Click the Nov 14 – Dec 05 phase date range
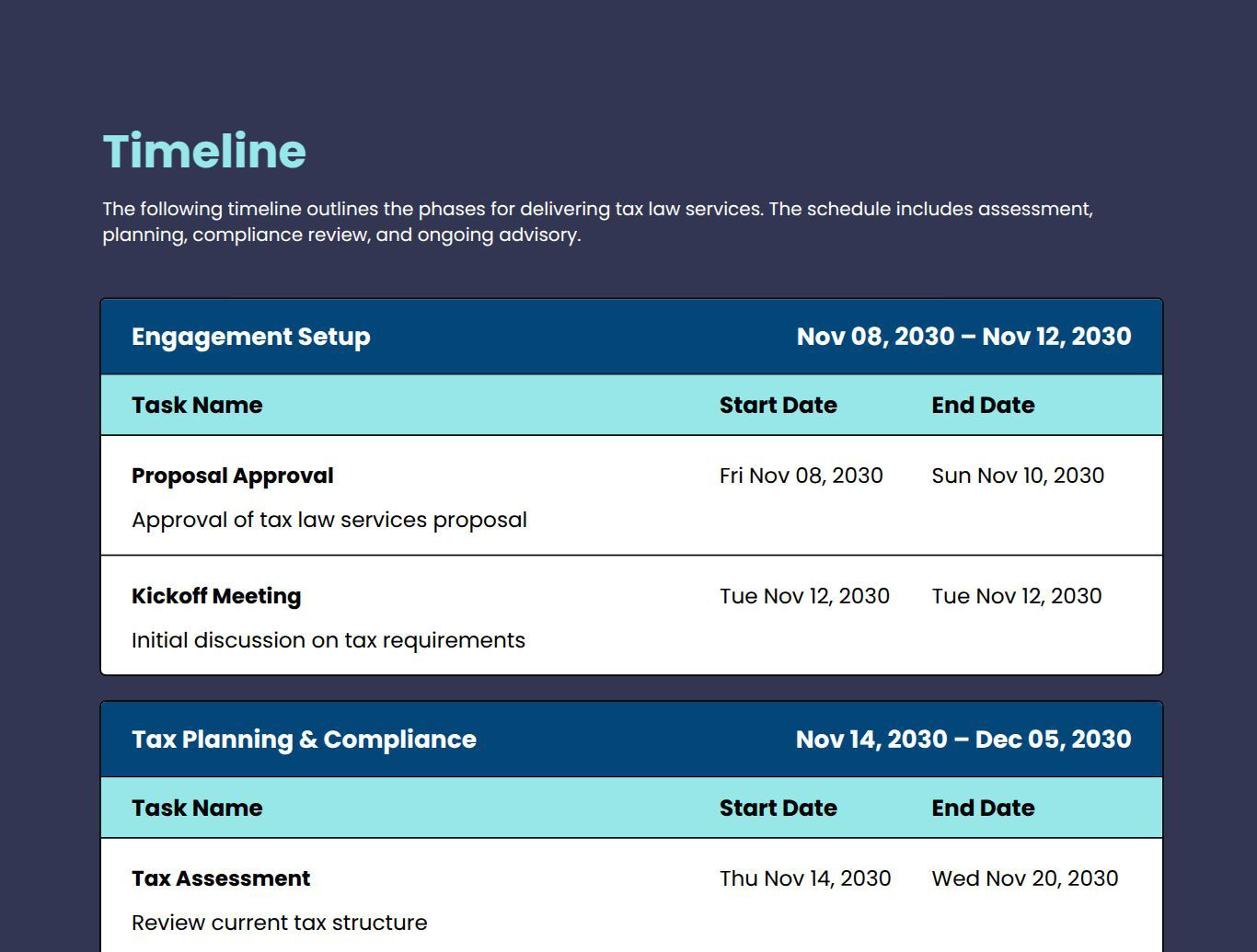 [963, 740]
